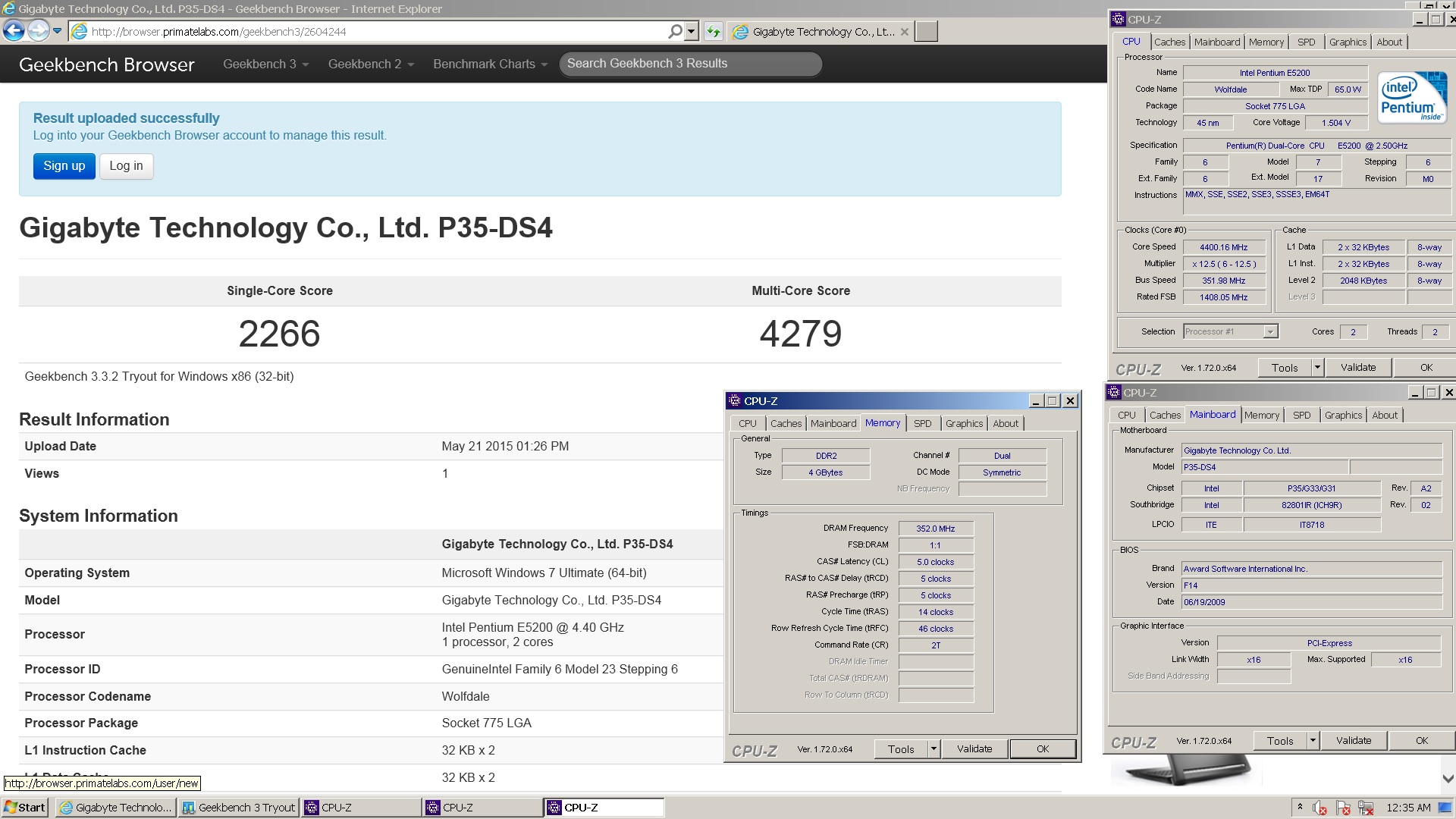
Task: Select the first CPU-Z taskbar button
Action: (361, 808)
